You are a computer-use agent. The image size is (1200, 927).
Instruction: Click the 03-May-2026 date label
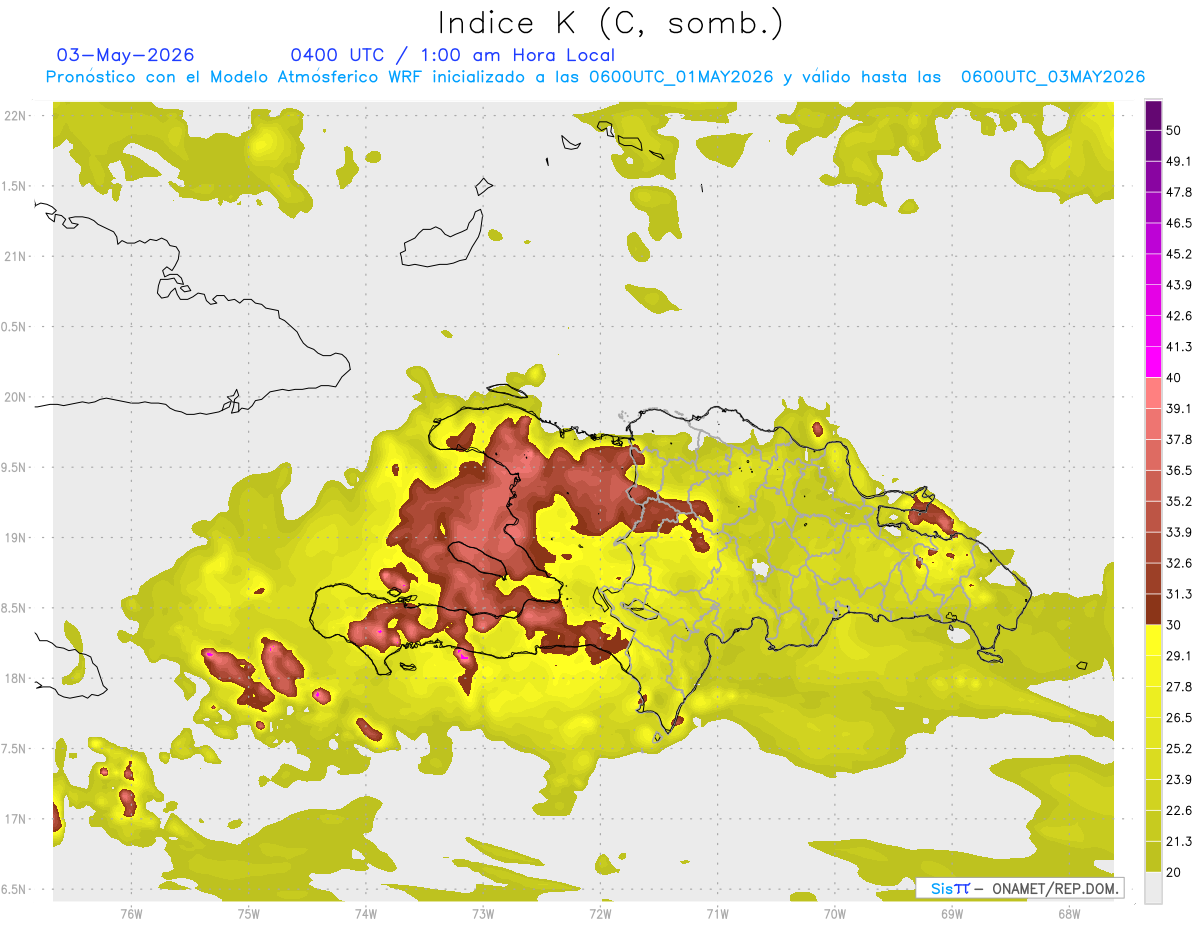point(125,55)
